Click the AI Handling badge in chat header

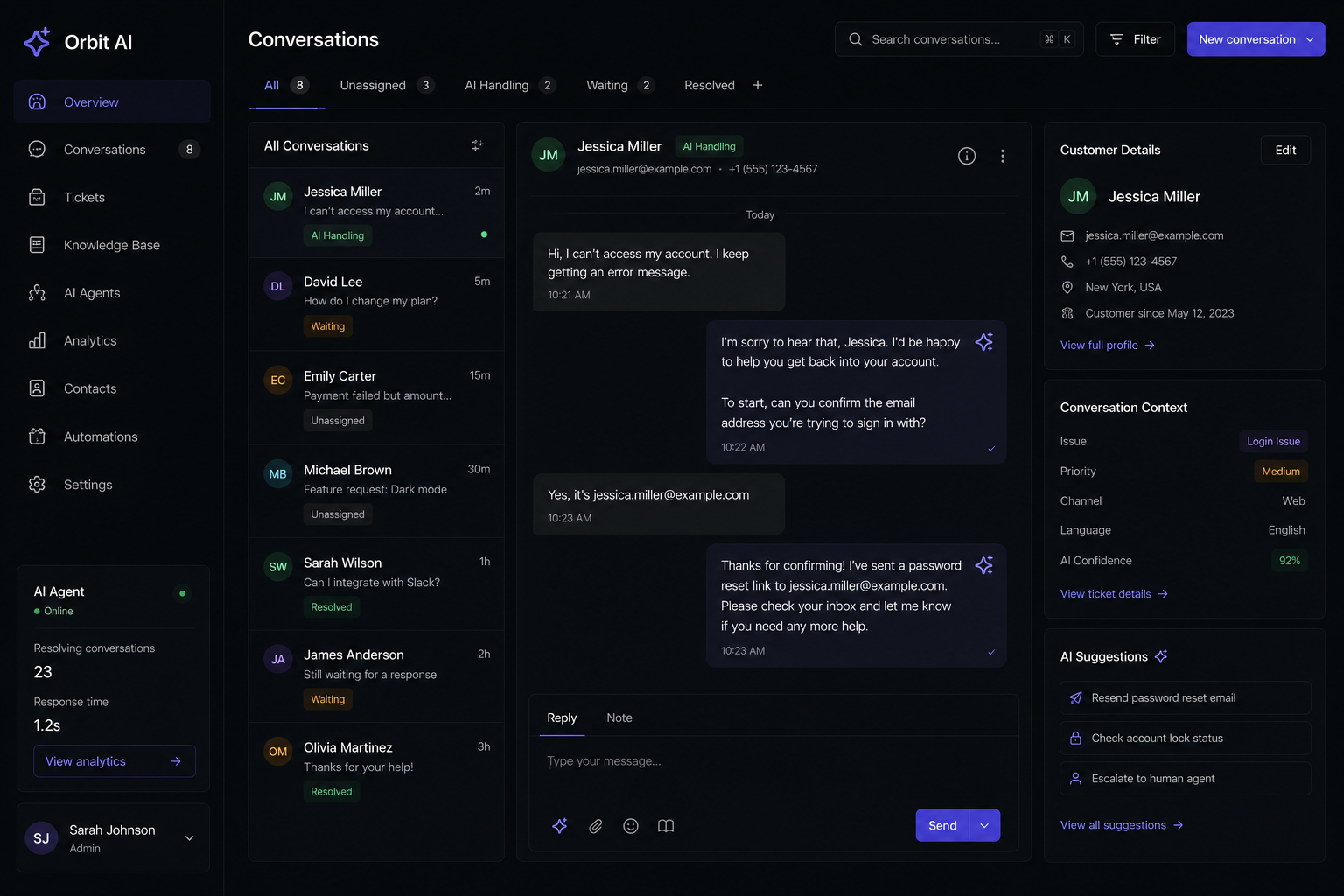click(x=709, y=146)
